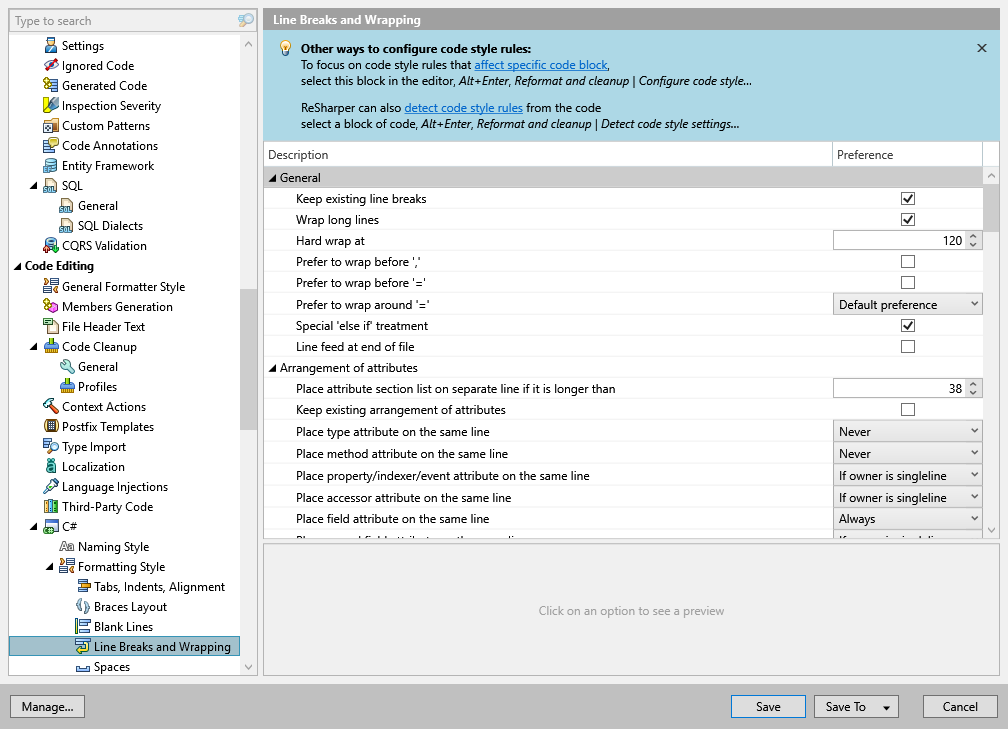
Task: Click the 'detect code style rules' link
Action: click(x=463, y=108)
